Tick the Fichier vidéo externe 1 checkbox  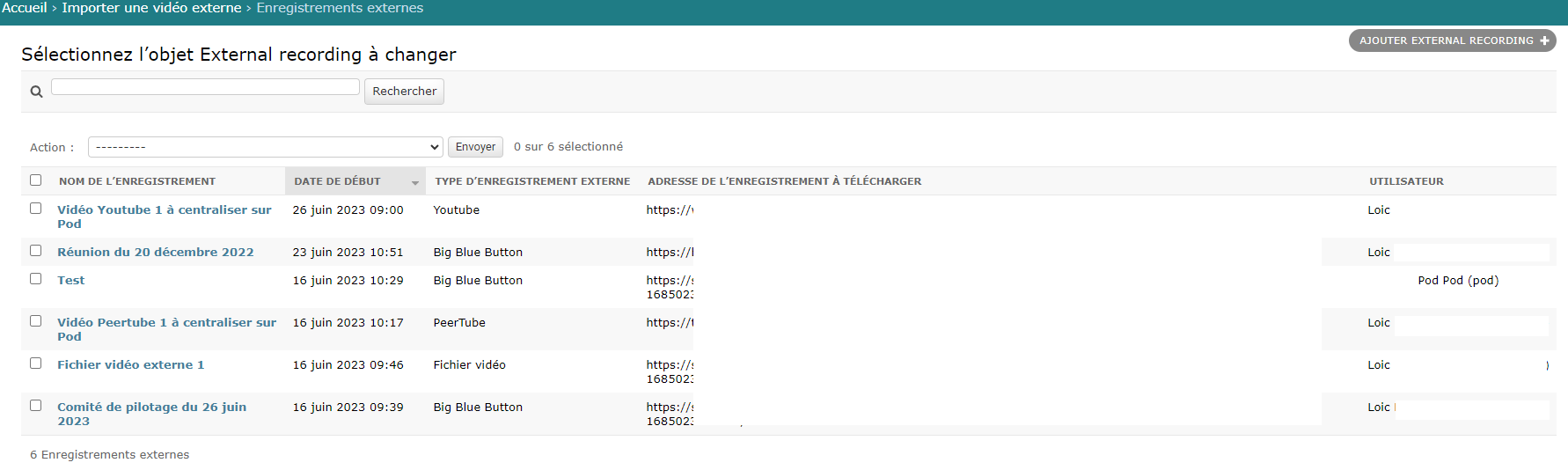36,364
